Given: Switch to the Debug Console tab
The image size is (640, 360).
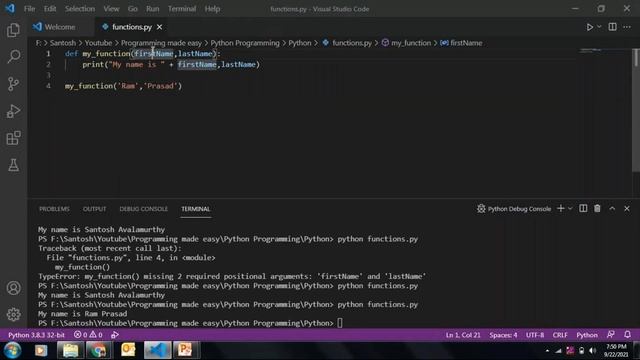Looking at the screenshot, I should 144,209.
